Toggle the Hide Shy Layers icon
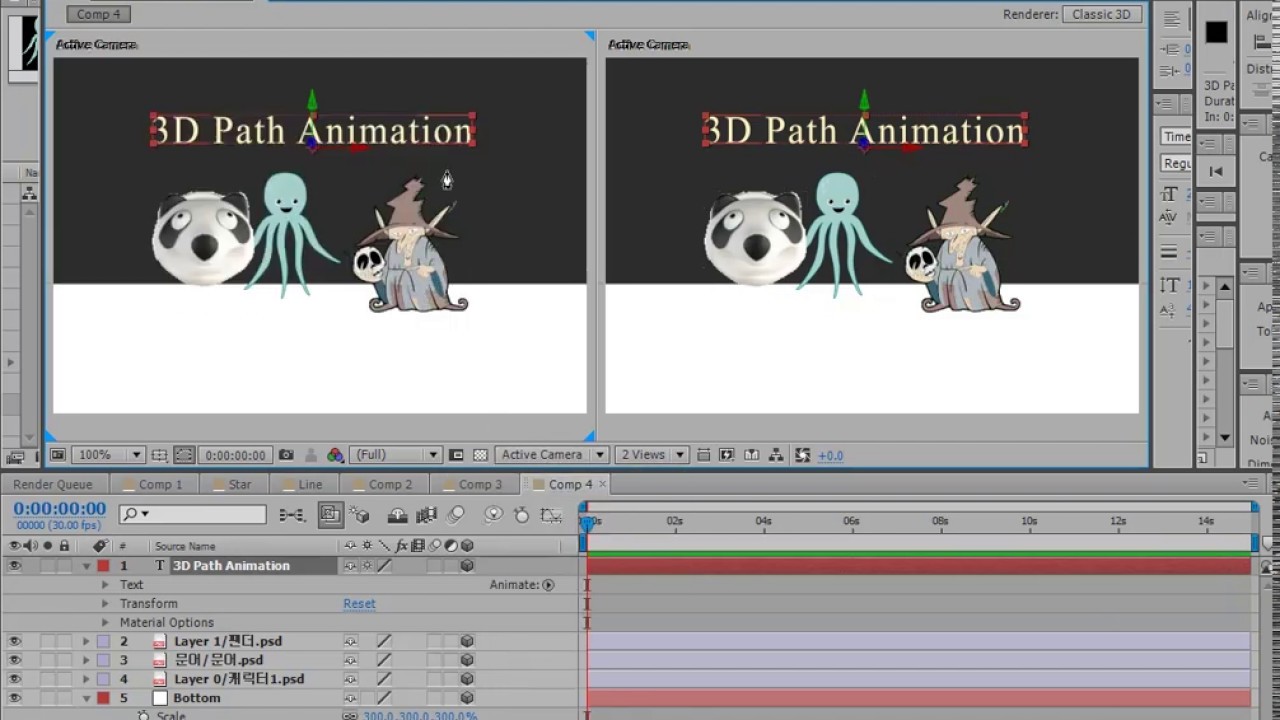The height and width of the screenshot is (720, 1280). [x=398, y=515]
